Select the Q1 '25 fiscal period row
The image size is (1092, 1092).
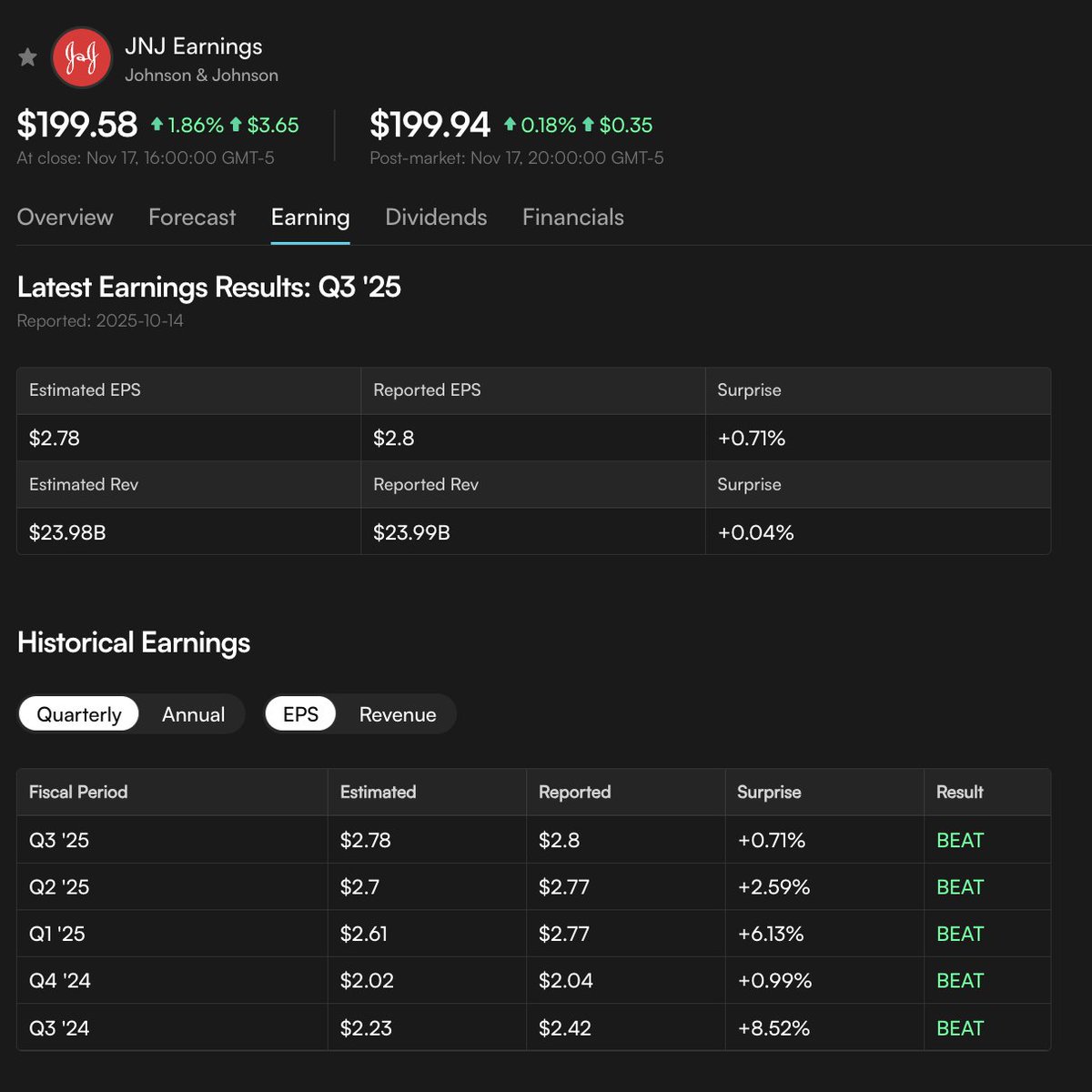533,934
